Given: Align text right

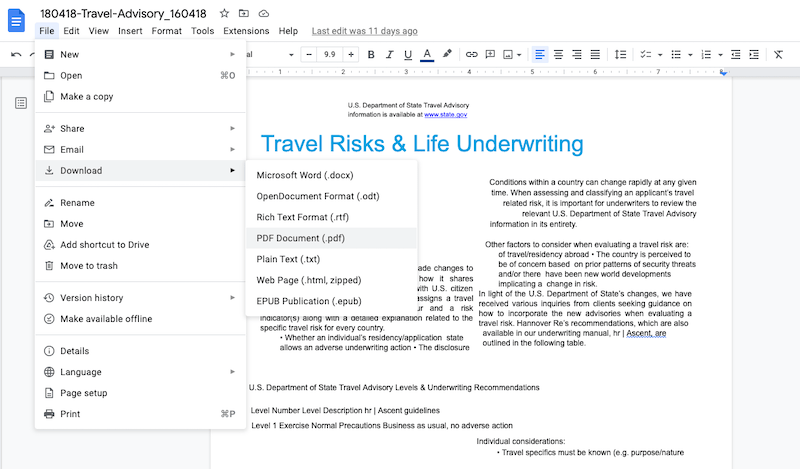Looking at the screenshot, I should pyautogui.click(x=577, y=55).
